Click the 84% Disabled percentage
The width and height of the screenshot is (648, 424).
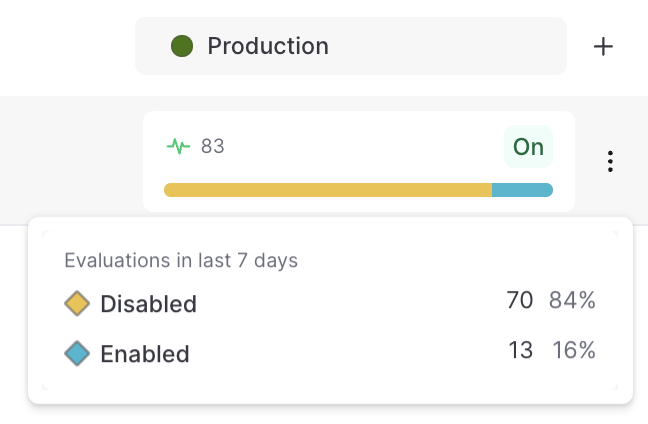click(572, 300)
